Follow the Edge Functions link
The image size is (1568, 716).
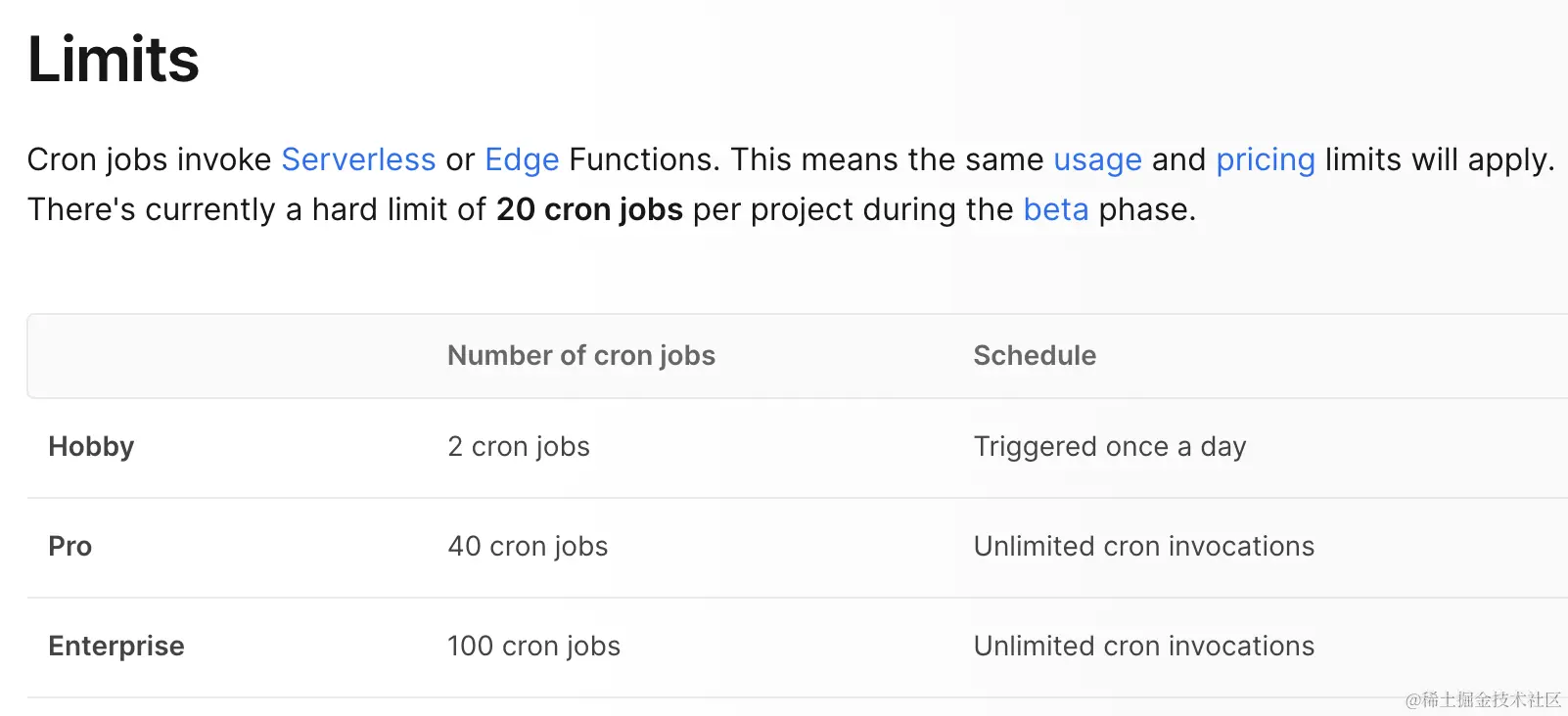click(x=522, y=159)
